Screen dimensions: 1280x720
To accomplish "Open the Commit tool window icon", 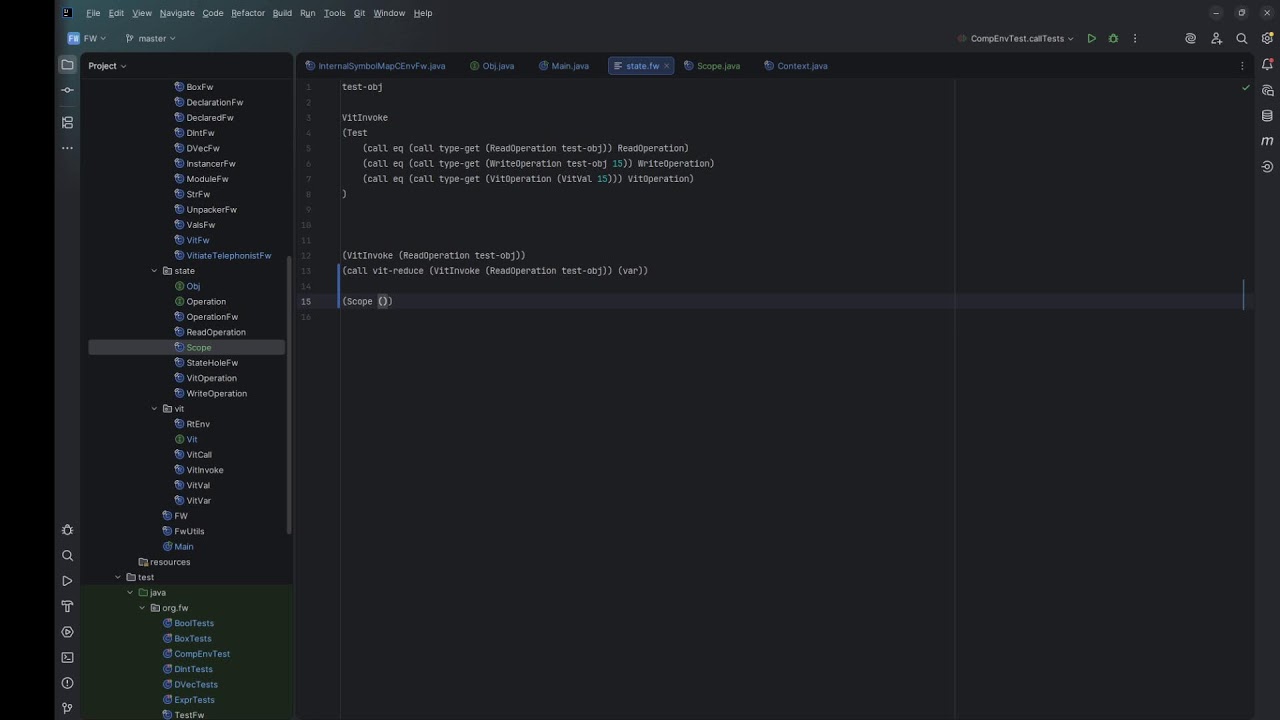I will 67,90.
